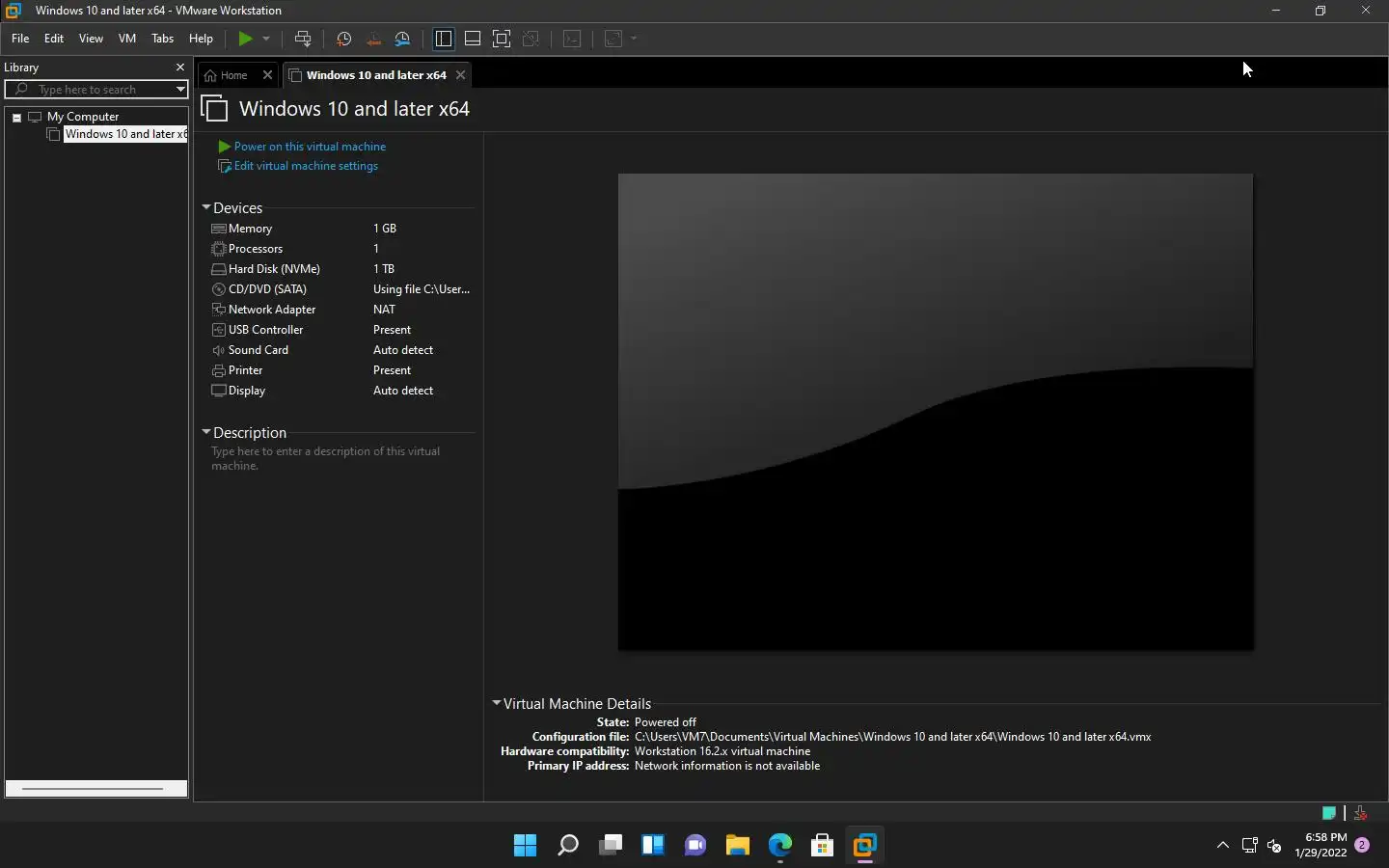Open the File menu
The width and height of the screenshot is (1389, 868).
click(x=20, y=39)
